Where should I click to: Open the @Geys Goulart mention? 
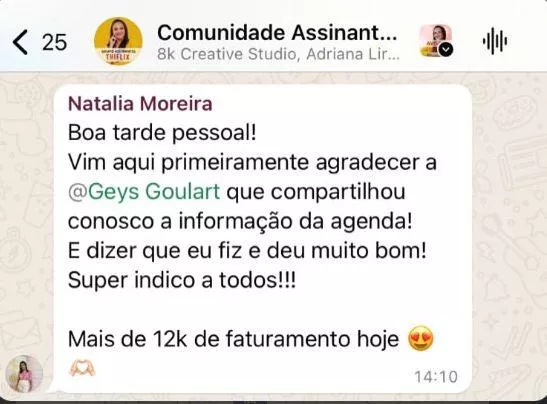(x=144, y=192)
